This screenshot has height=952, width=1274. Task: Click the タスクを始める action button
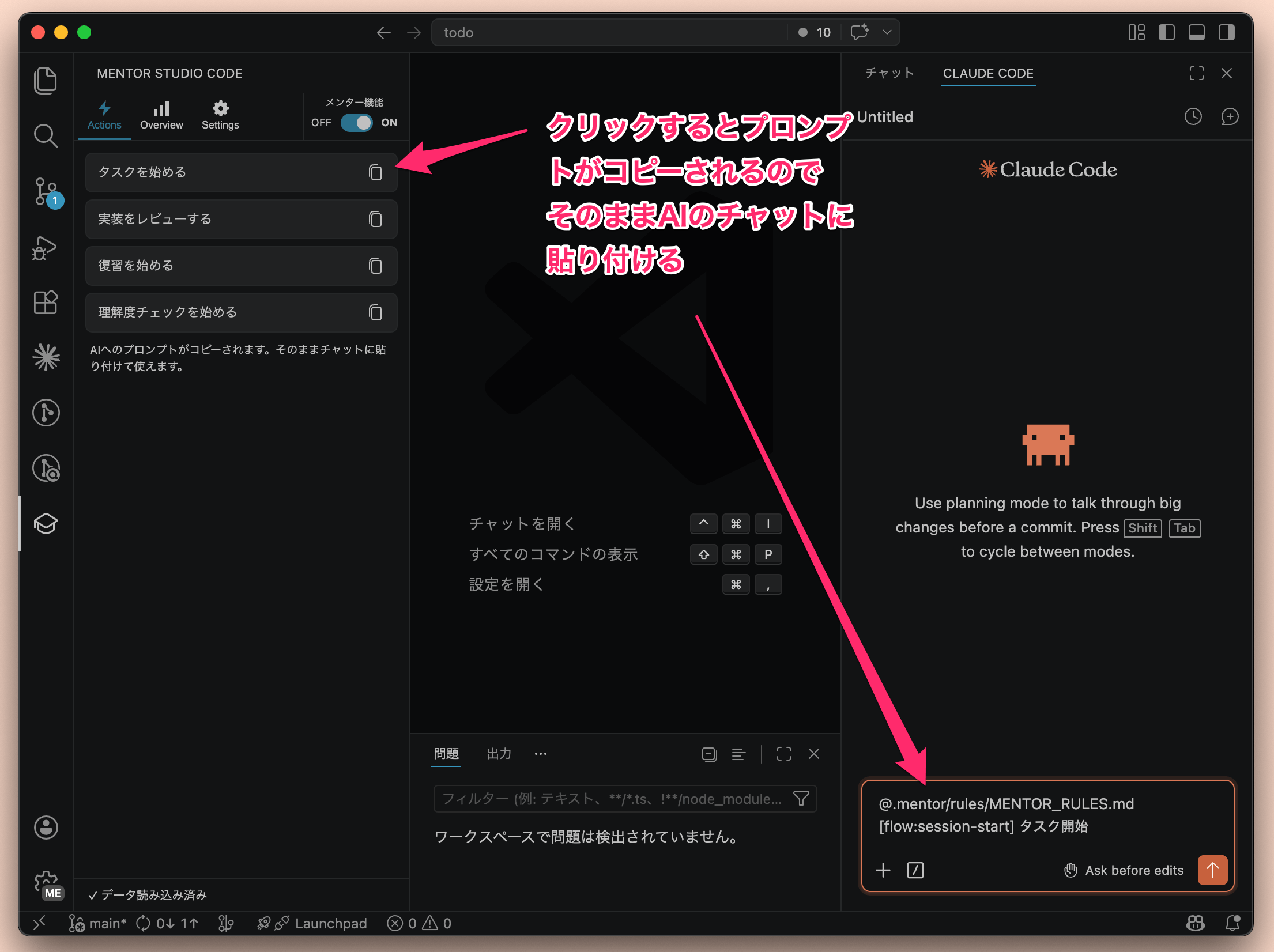coord(241,172)
